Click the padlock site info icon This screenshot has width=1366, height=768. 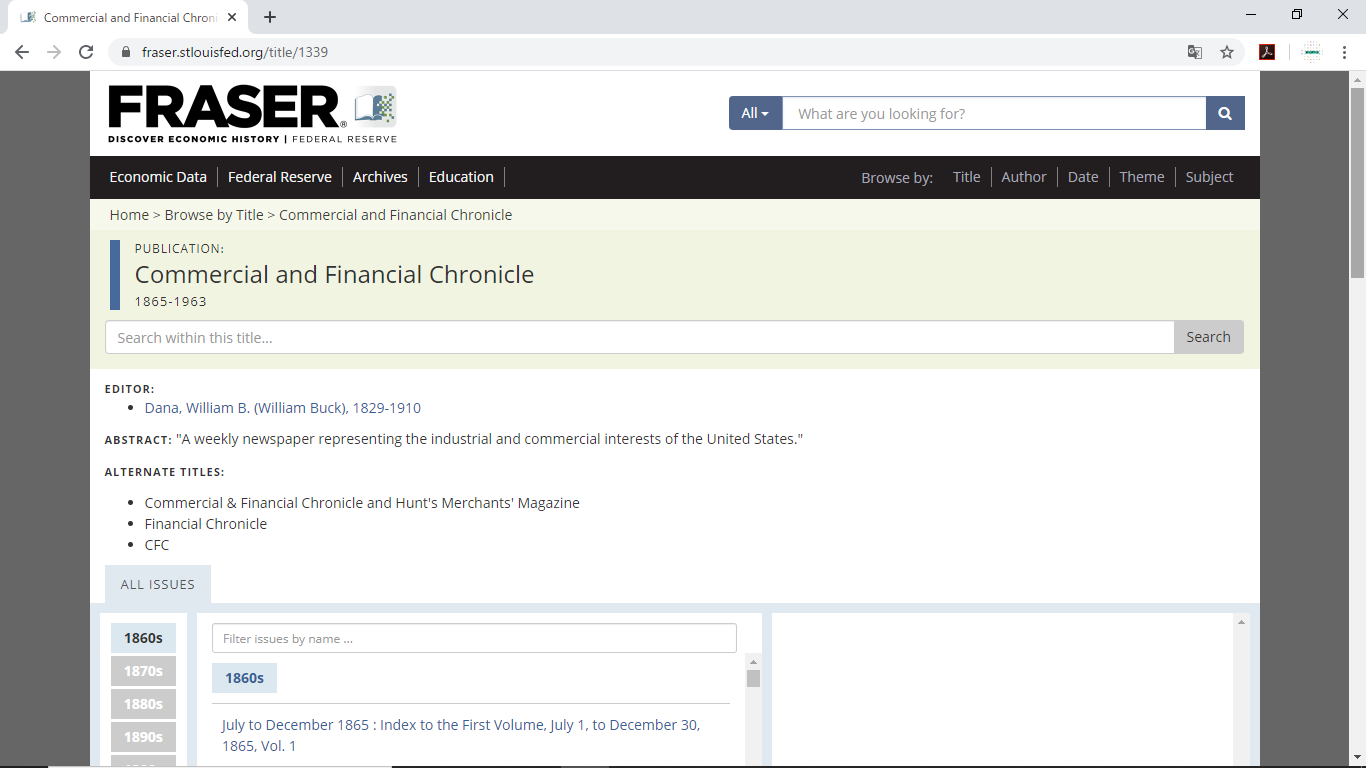tap(126, 52)
